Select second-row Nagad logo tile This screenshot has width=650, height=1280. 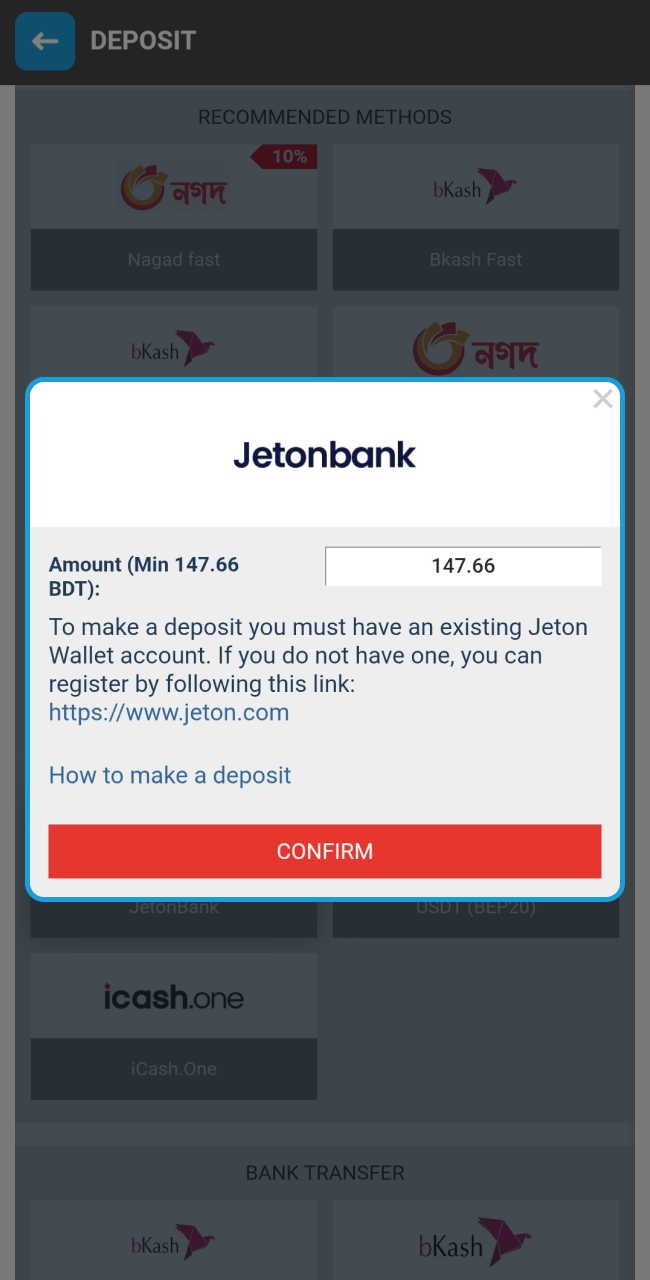pos(476,343)
